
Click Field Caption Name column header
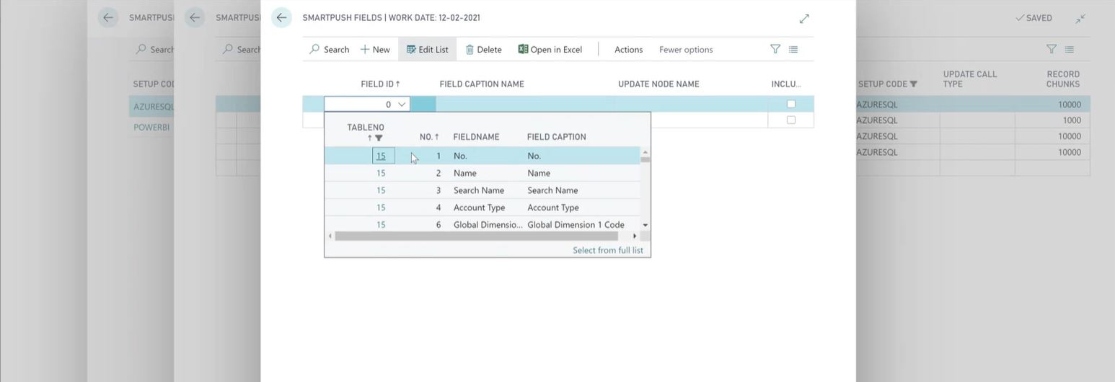coord(481,84)
